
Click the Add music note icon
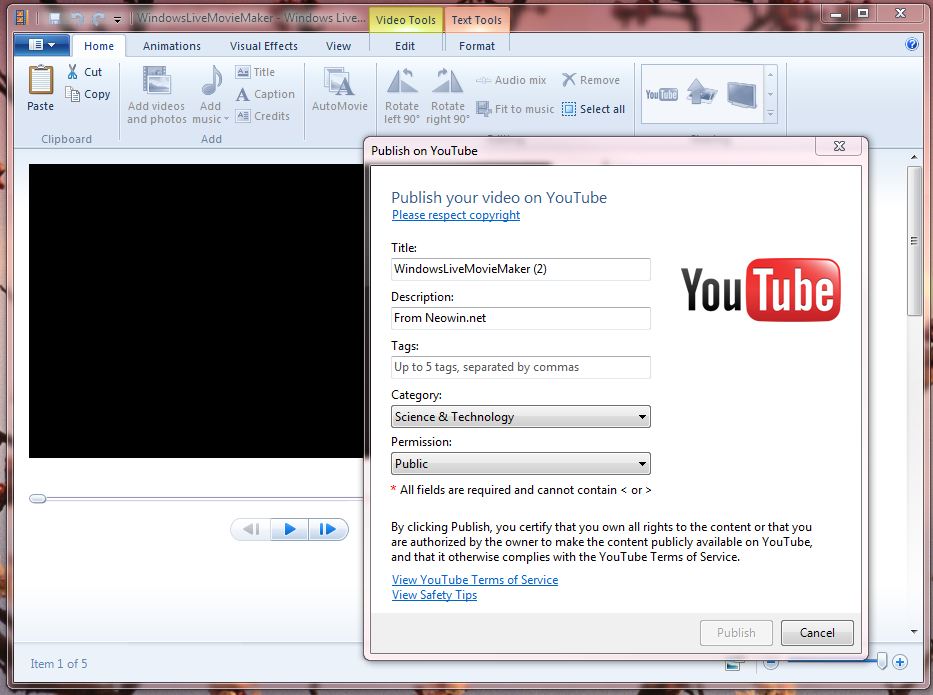coord(211,82)
